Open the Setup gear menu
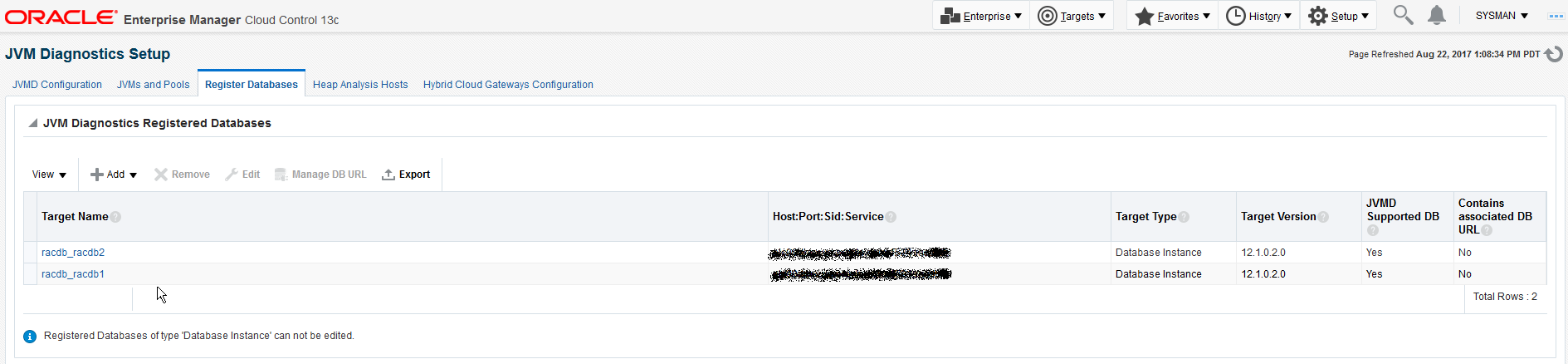The width and height of the screenshot is (1568, 364). click(1338, 16)
